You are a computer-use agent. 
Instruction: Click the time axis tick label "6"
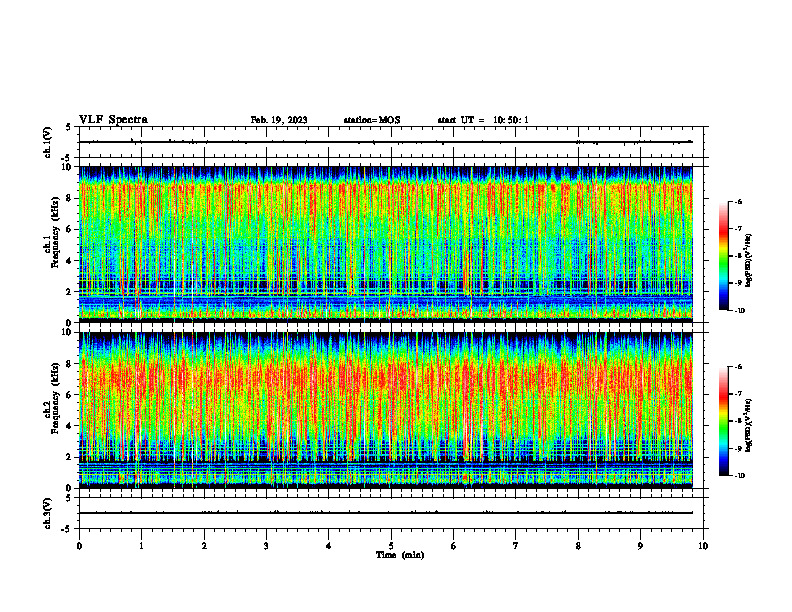coord(454,546)
